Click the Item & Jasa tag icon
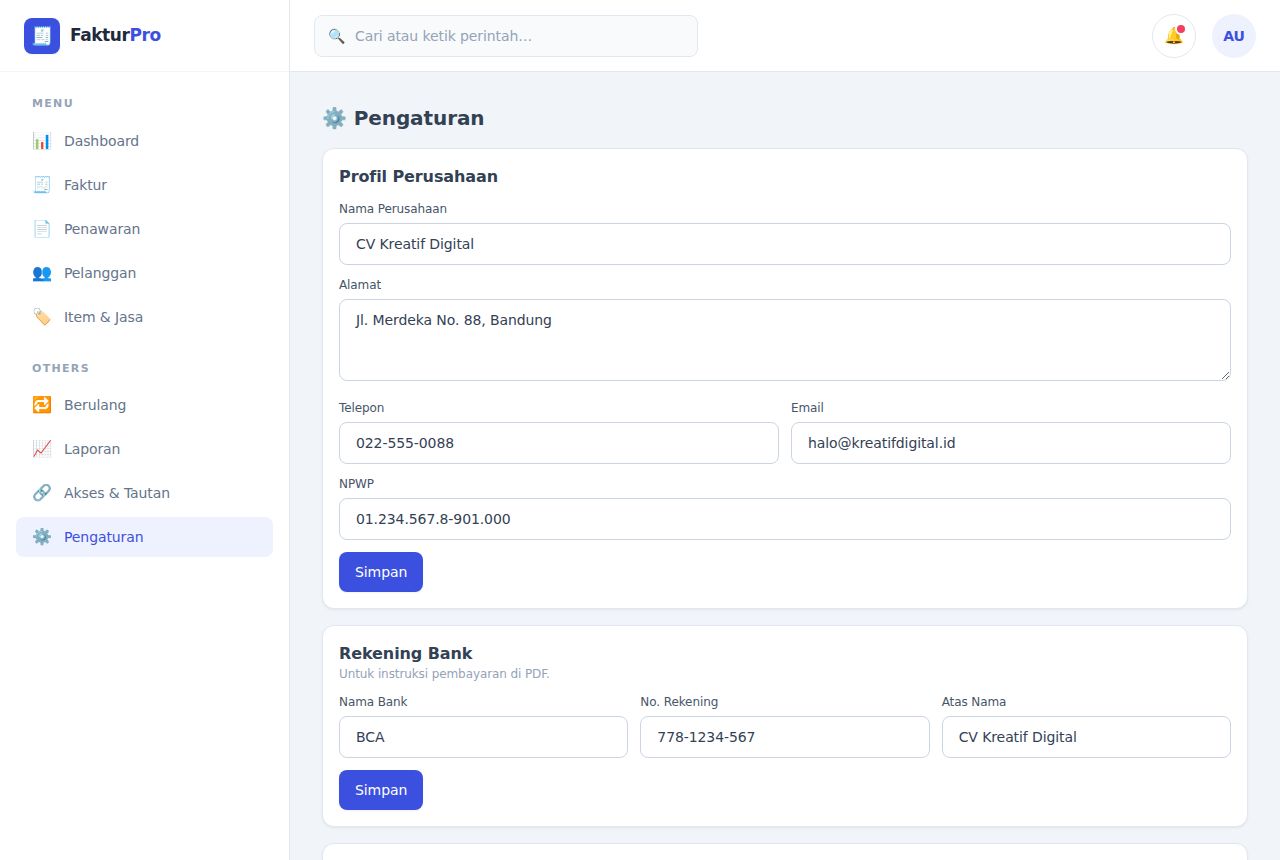Screen dimensions: 1280x860 pos(42,317)
